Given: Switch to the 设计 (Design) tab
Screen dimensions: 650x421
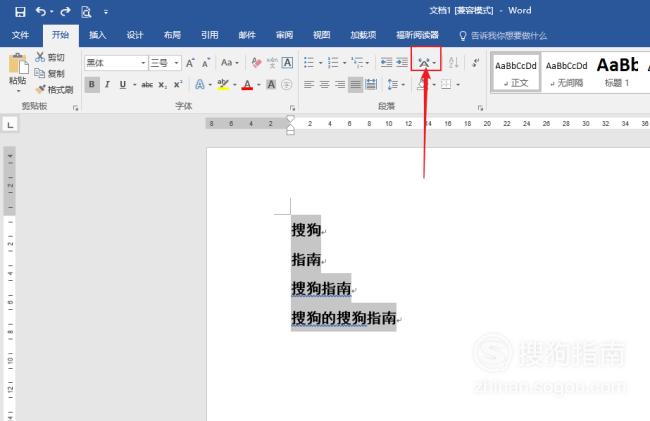Looking at the screenshot, I should pyautogui.click(x=135, y=35).
